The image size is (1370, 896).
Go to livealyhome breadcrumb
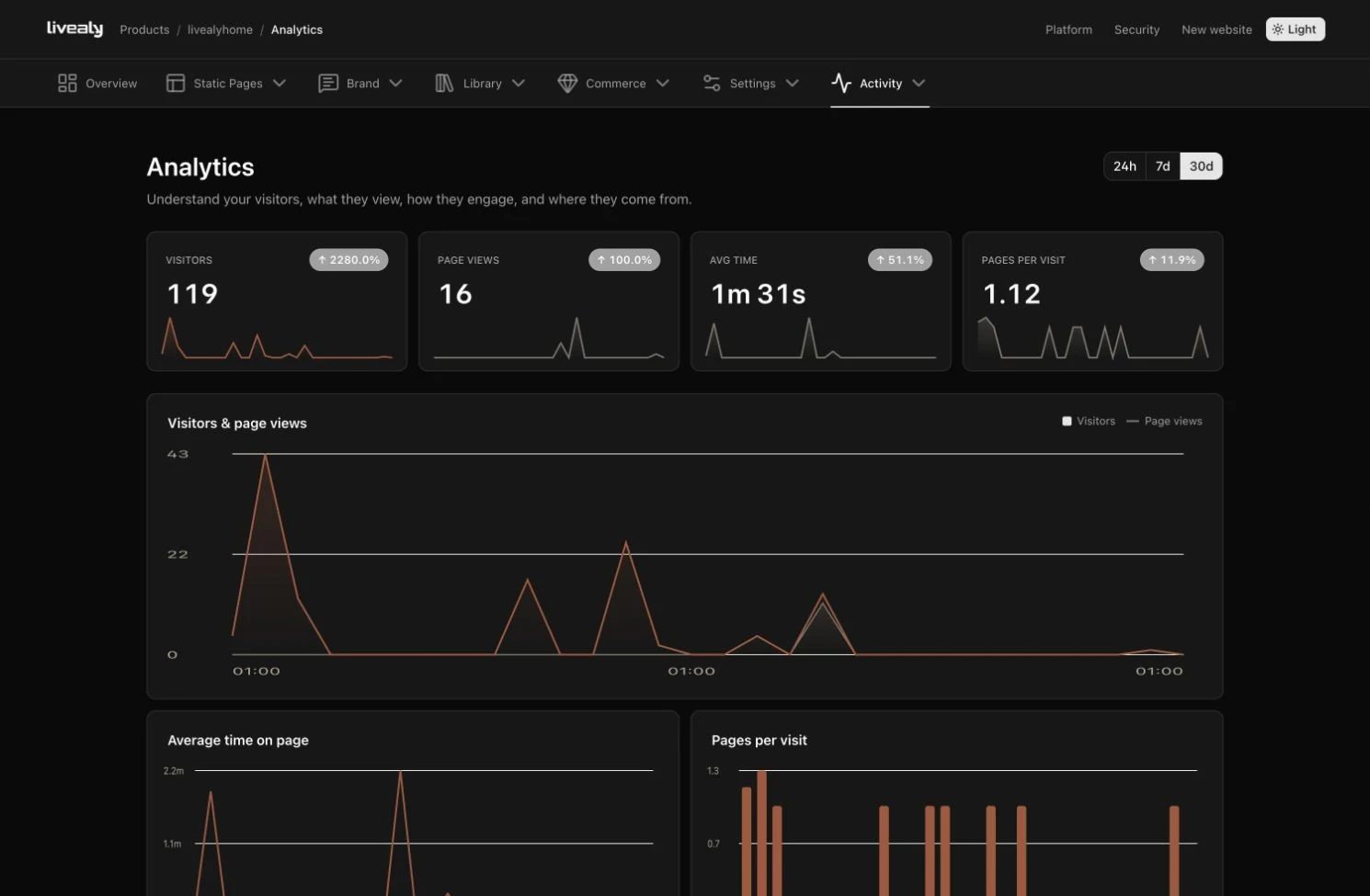[220, 29]
